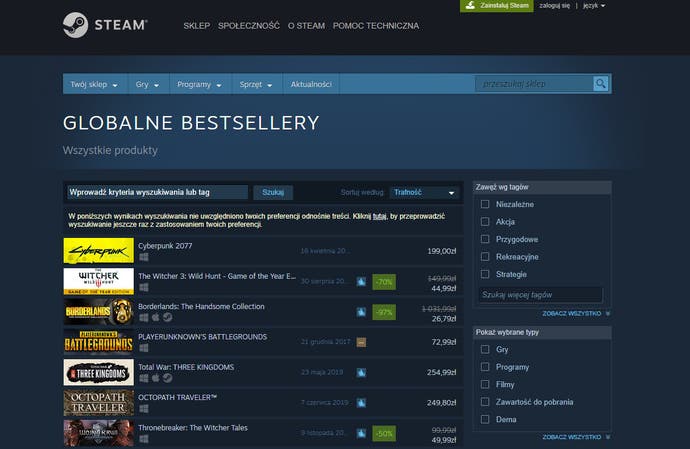Viewport: 690px width, 449px height.
Task: Click the Windows icon under Borderlands Handsome Collection
Action: 143,317
